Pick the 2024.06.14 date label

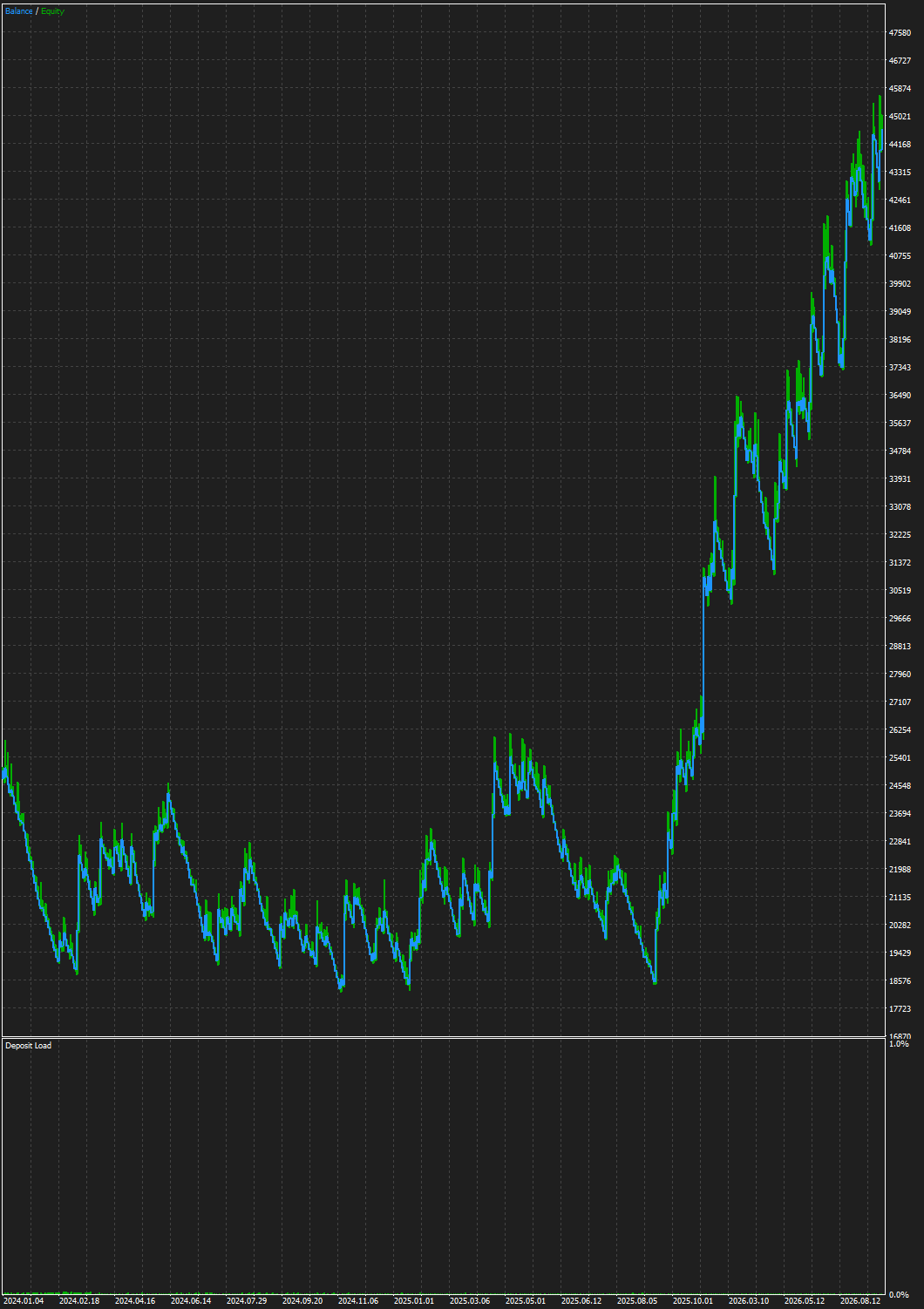point(191,1301)
